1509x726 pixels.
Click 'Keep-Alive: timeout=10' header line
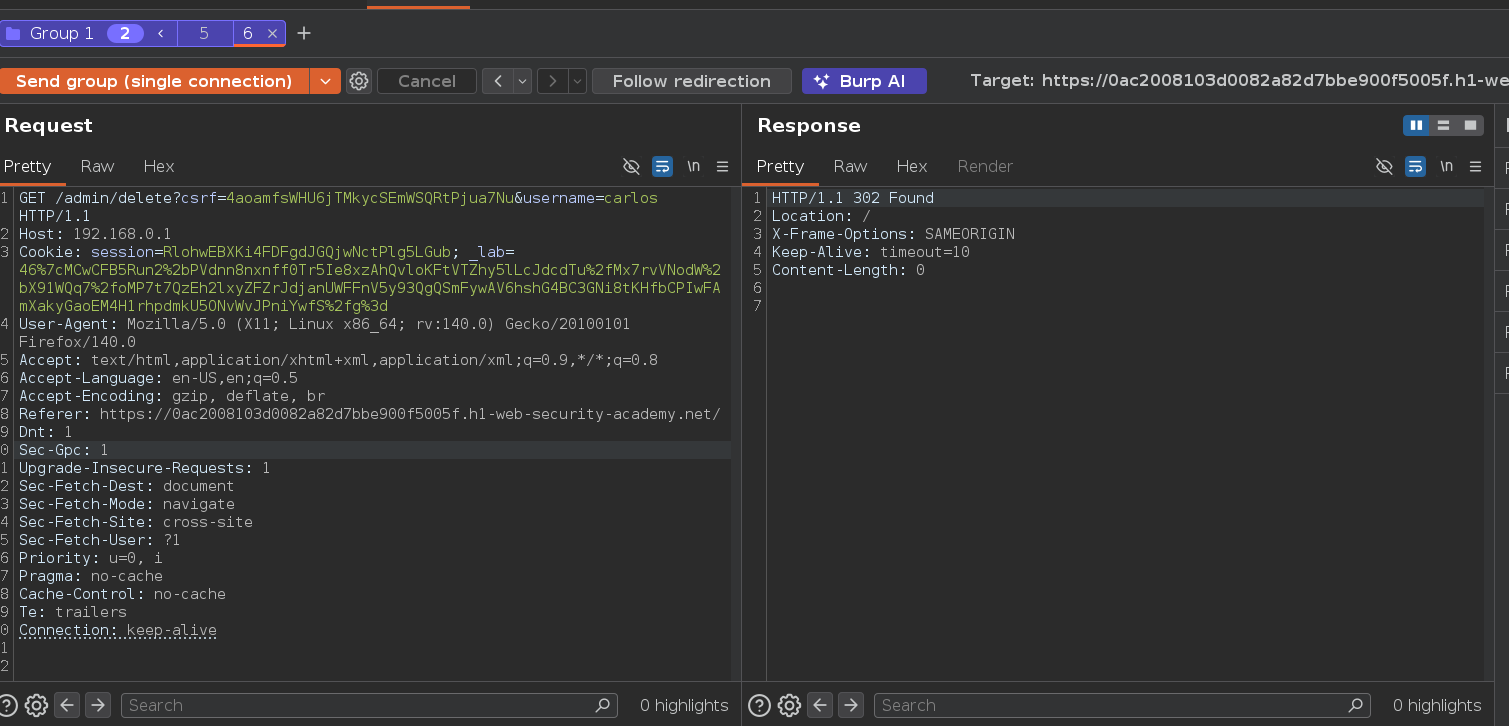point(871,252)
